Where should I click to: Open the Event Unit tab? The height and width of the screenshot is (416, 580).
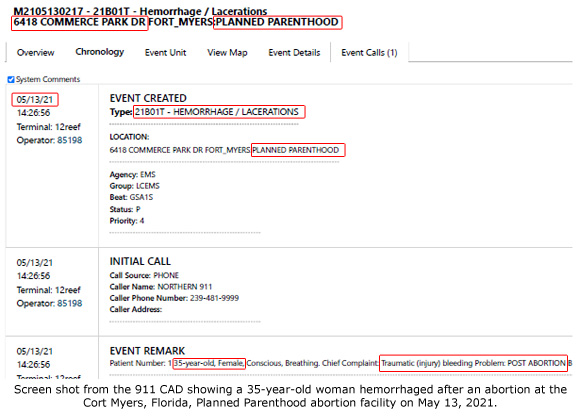pyautogui.click(x=165, y=53)
